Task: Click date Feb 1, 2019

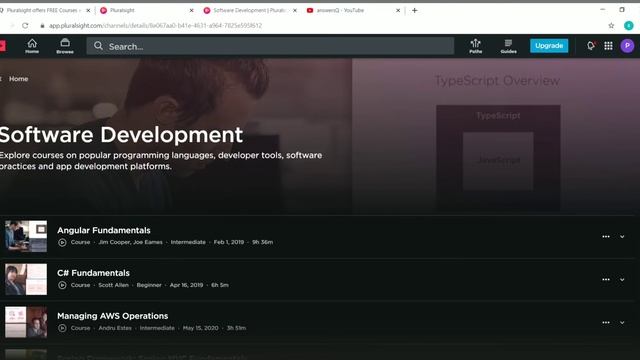Action: pos(229,242)
